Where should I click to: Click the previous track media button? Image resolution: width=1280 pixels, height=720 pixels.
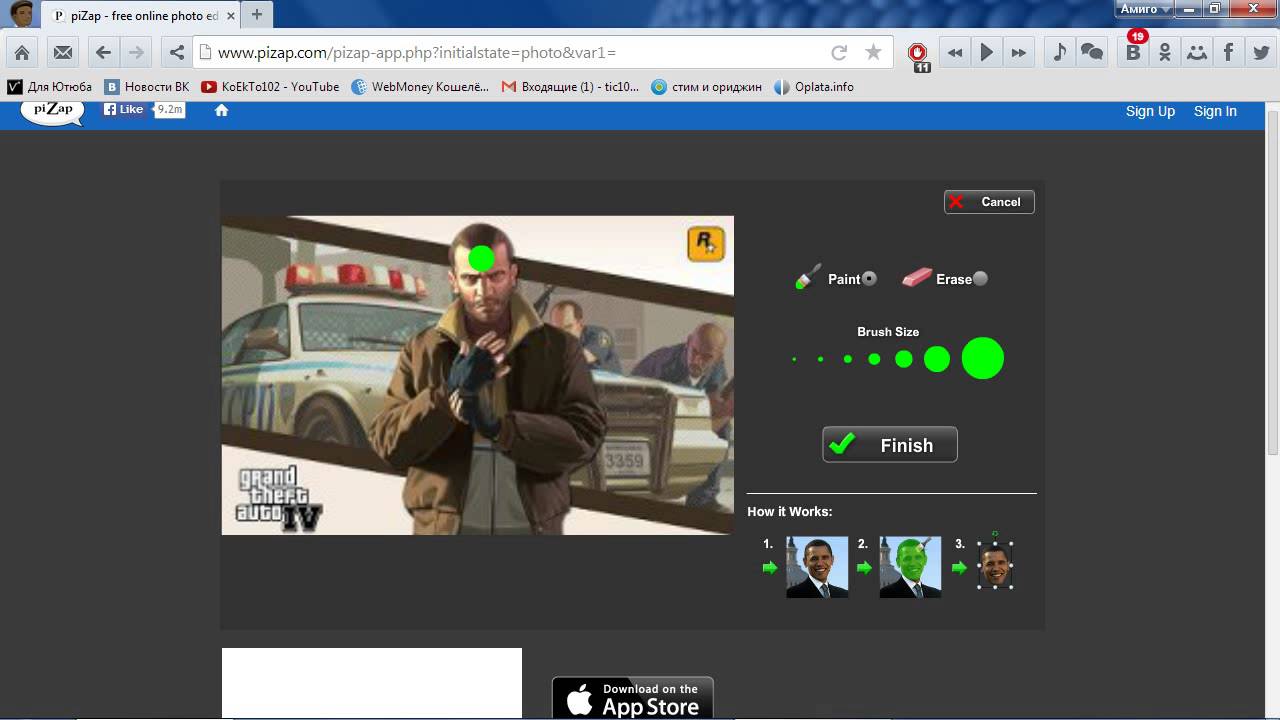[x=955, y=53]
